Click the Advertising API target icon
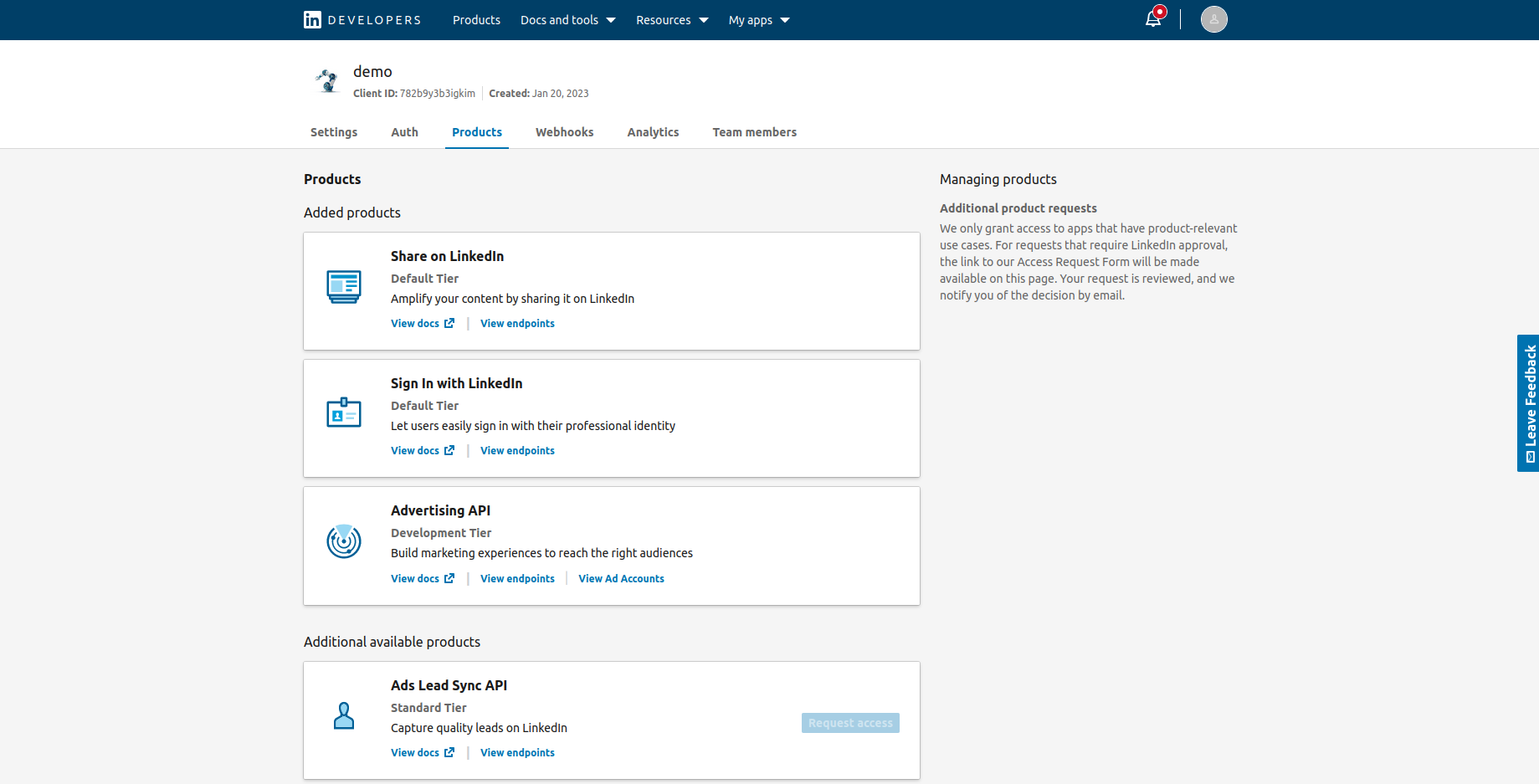Viewport: 1539px width, 784px height. (344, 541)
